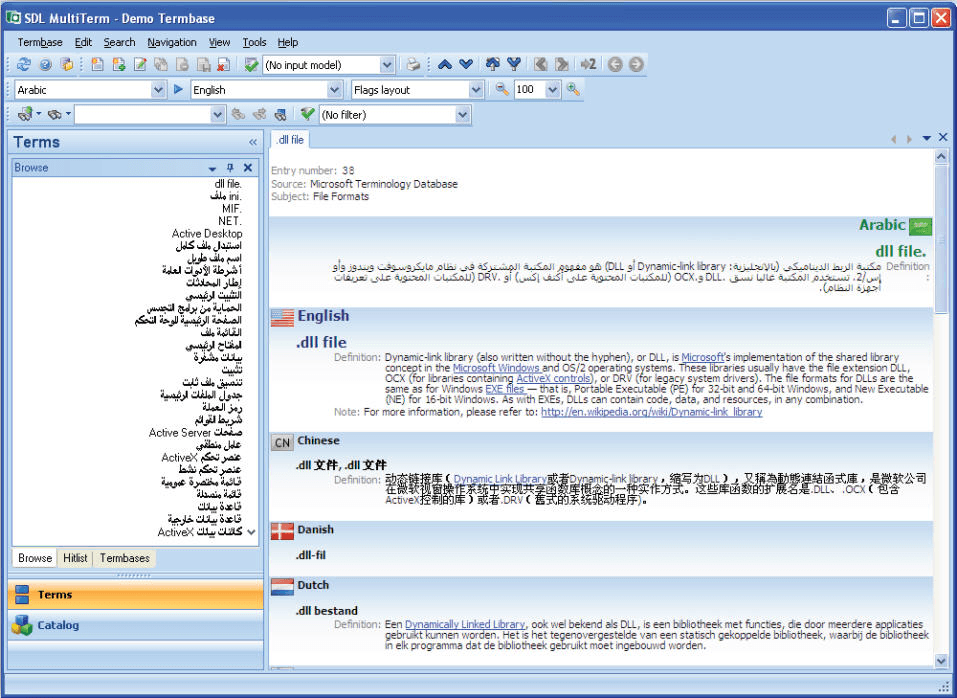Viewport: 957px width, 698px height.
Task: Close the Browse panel
Action: (x=247, y=168)
